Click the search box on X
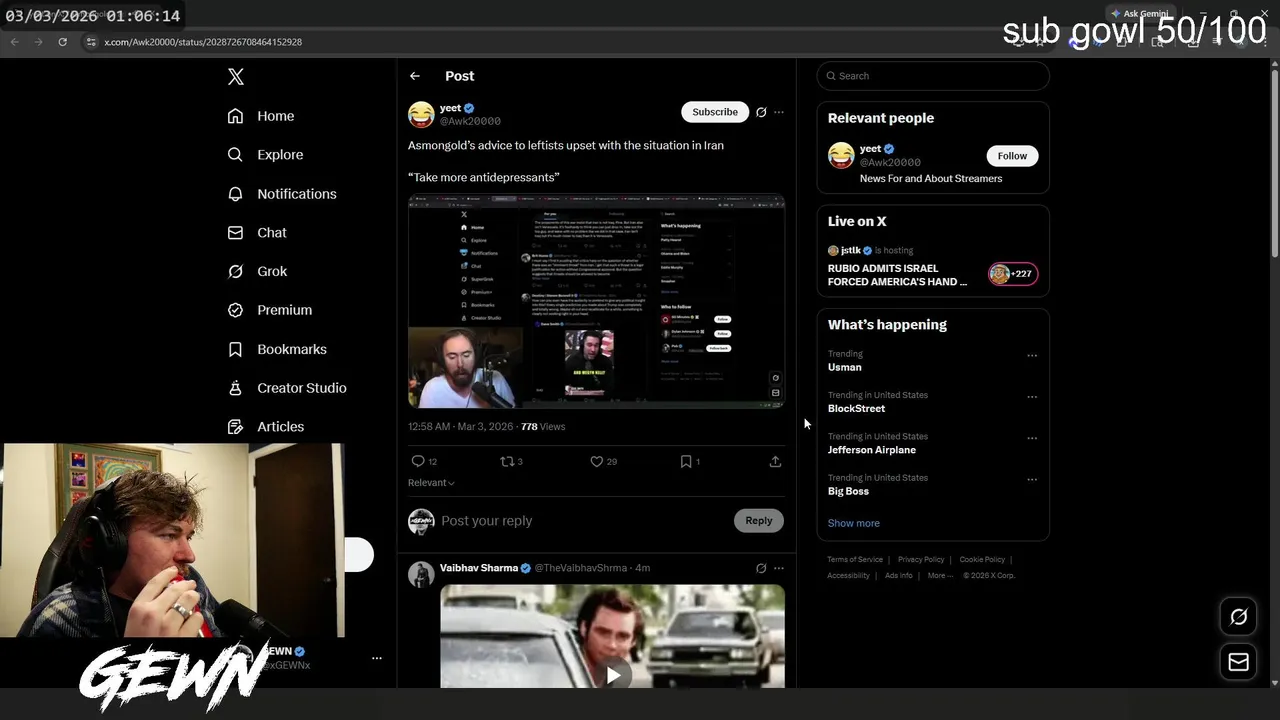 coord(933,76)
